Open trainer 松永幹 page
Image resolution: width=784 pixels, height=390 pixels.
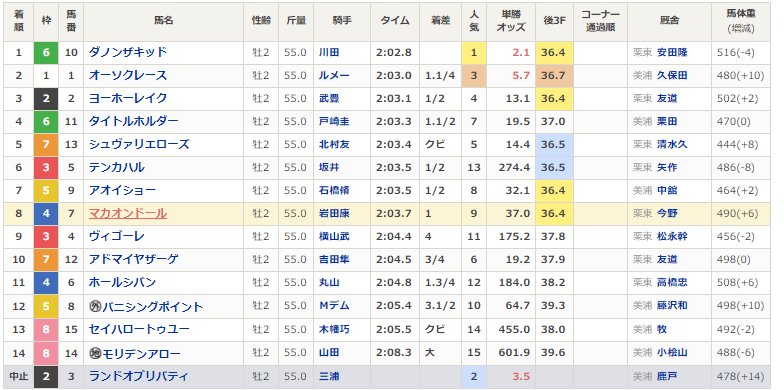click(x=672, y=236)
